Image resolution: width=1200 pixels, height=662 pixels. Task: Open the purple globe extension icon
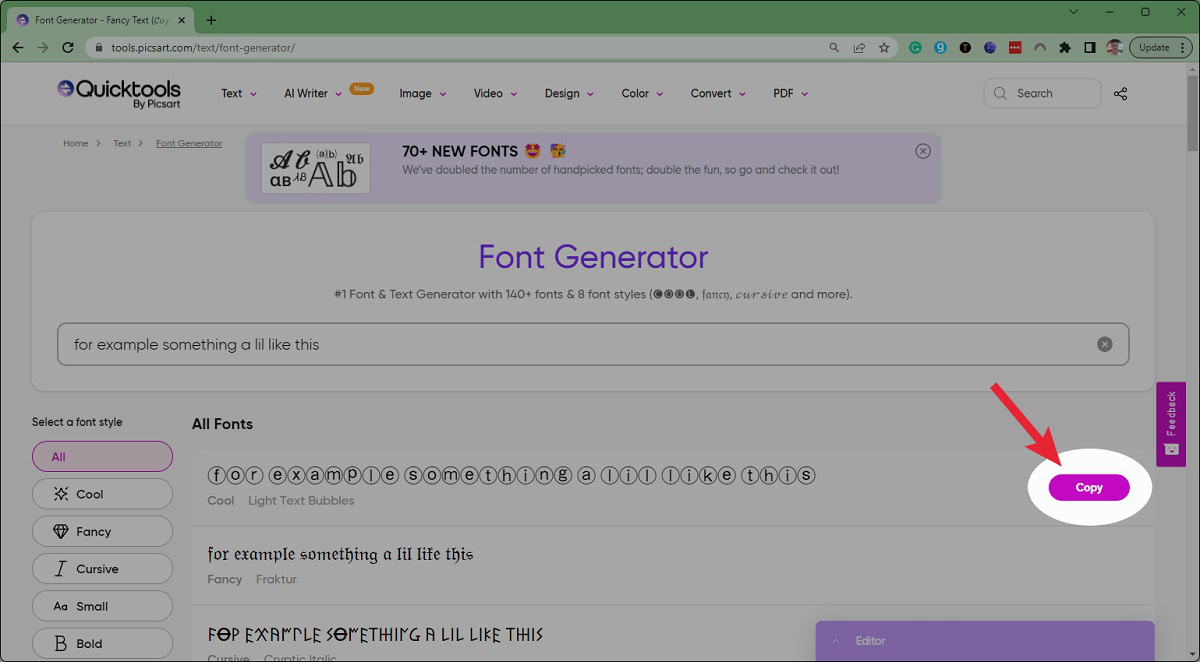(990, 47)
